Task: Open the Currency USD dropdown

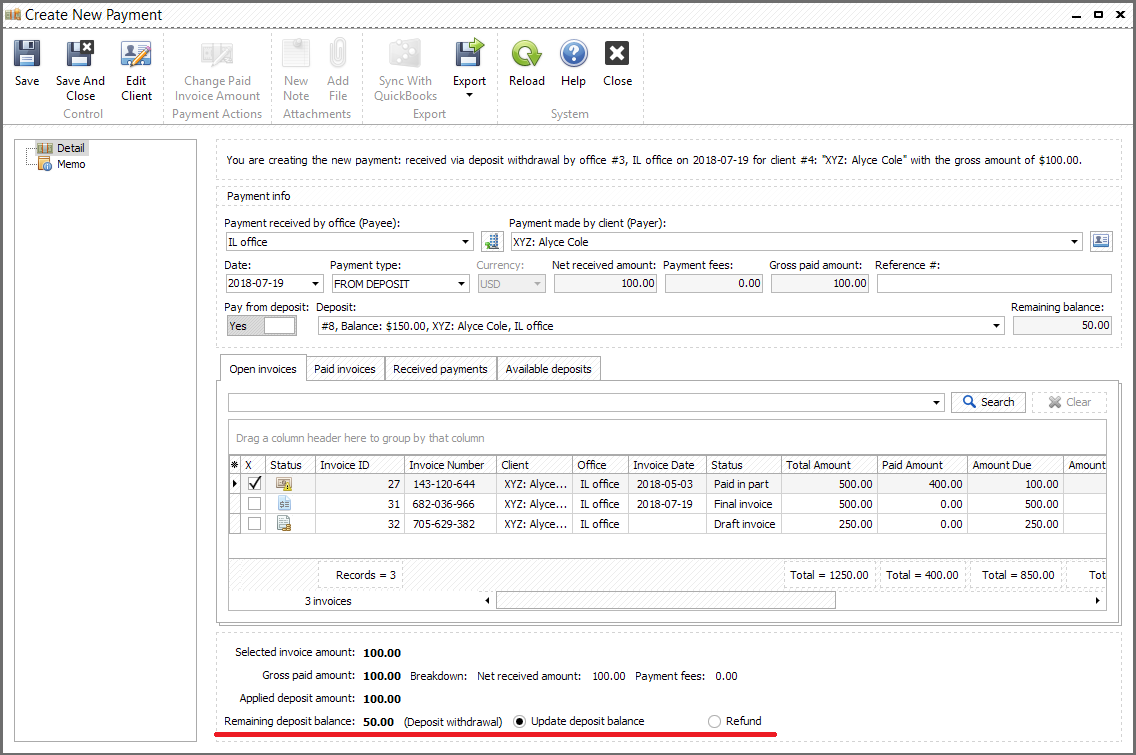Action: click(538, 284)
